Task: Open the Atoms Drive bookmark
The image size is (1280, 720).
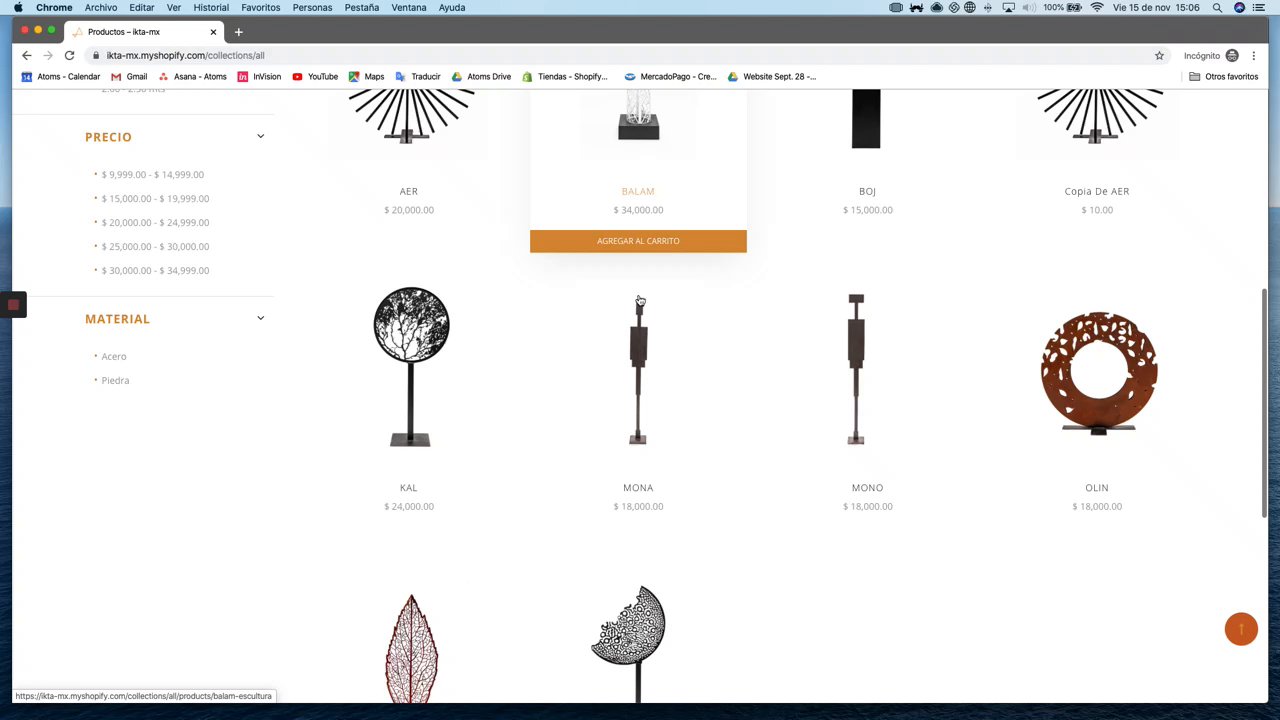Action: 481,76
